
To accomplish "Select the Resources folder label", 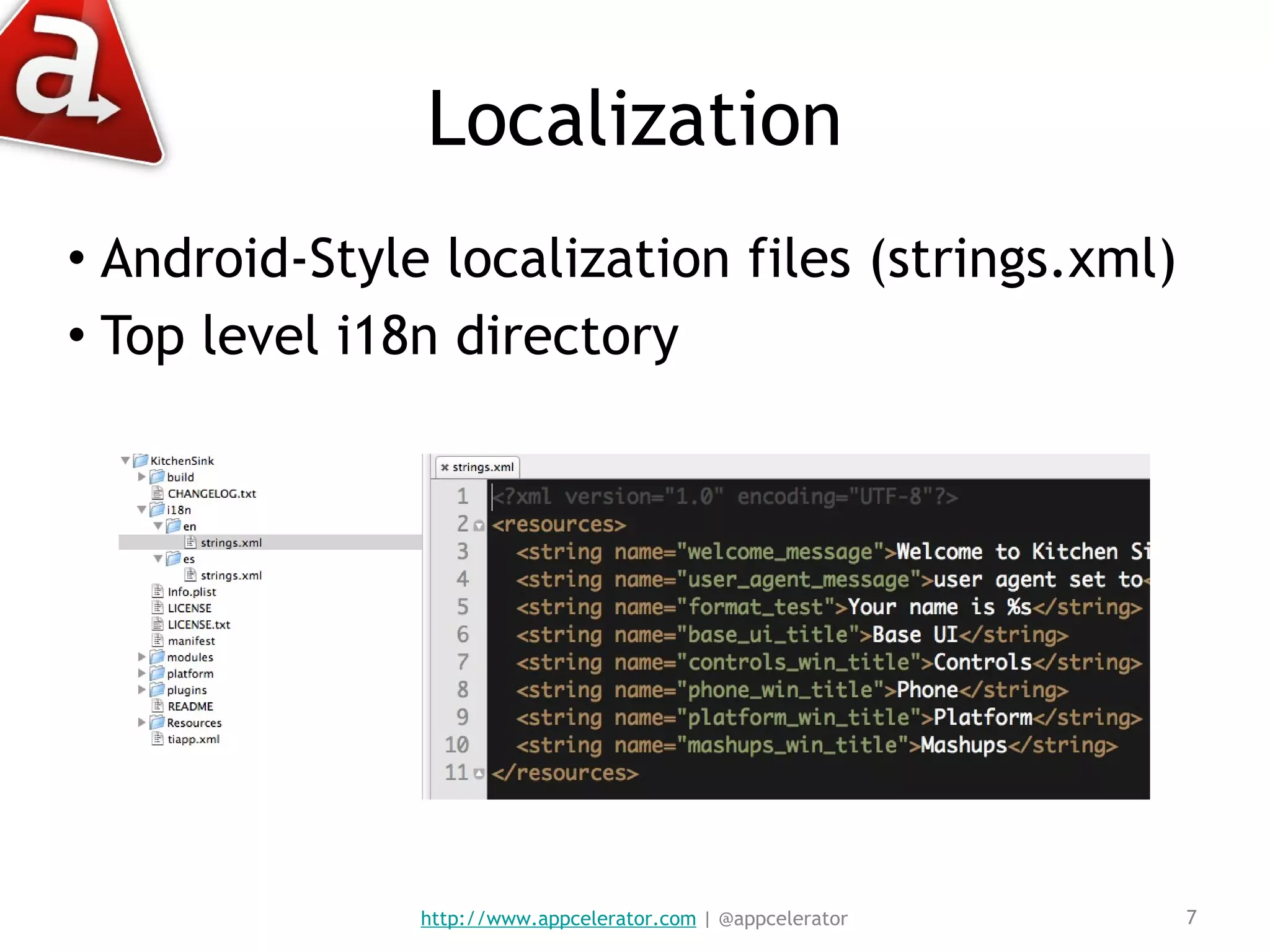I will point(194,723).
